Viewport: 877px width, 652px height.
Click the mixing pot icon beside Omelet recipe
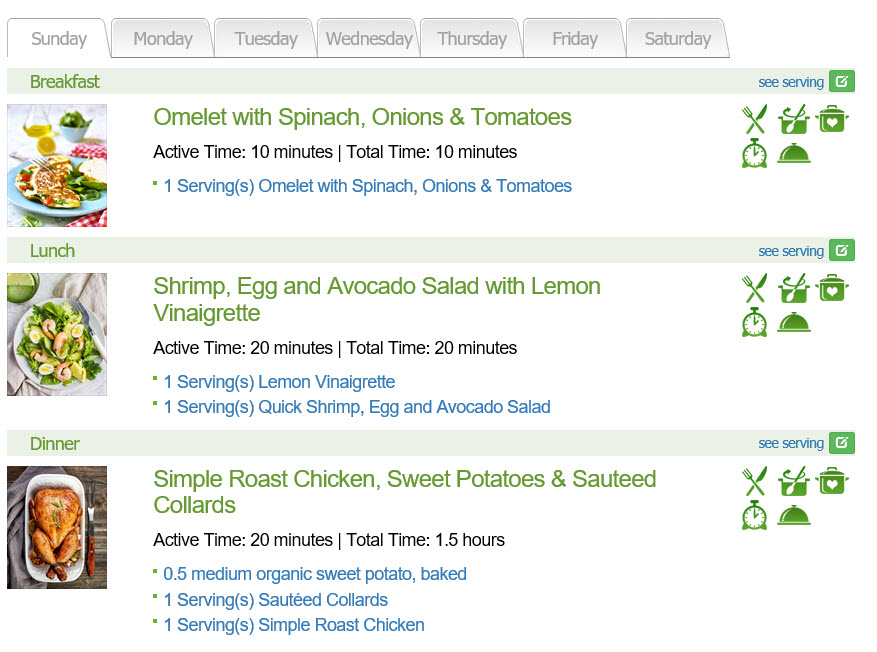pos(793,119)
